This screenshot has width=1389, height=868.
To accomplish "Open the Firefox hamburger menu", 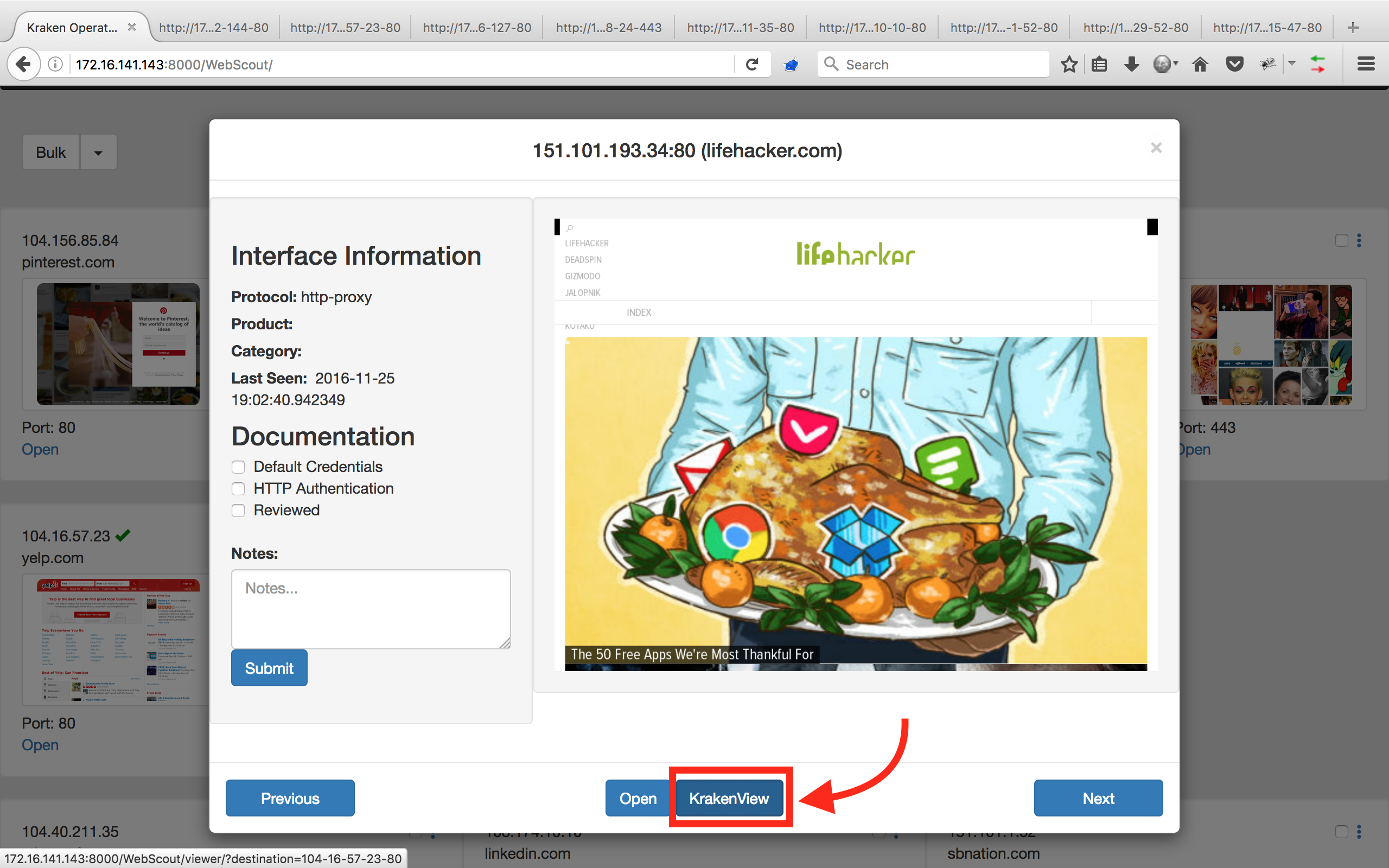I will point(1366,65).
